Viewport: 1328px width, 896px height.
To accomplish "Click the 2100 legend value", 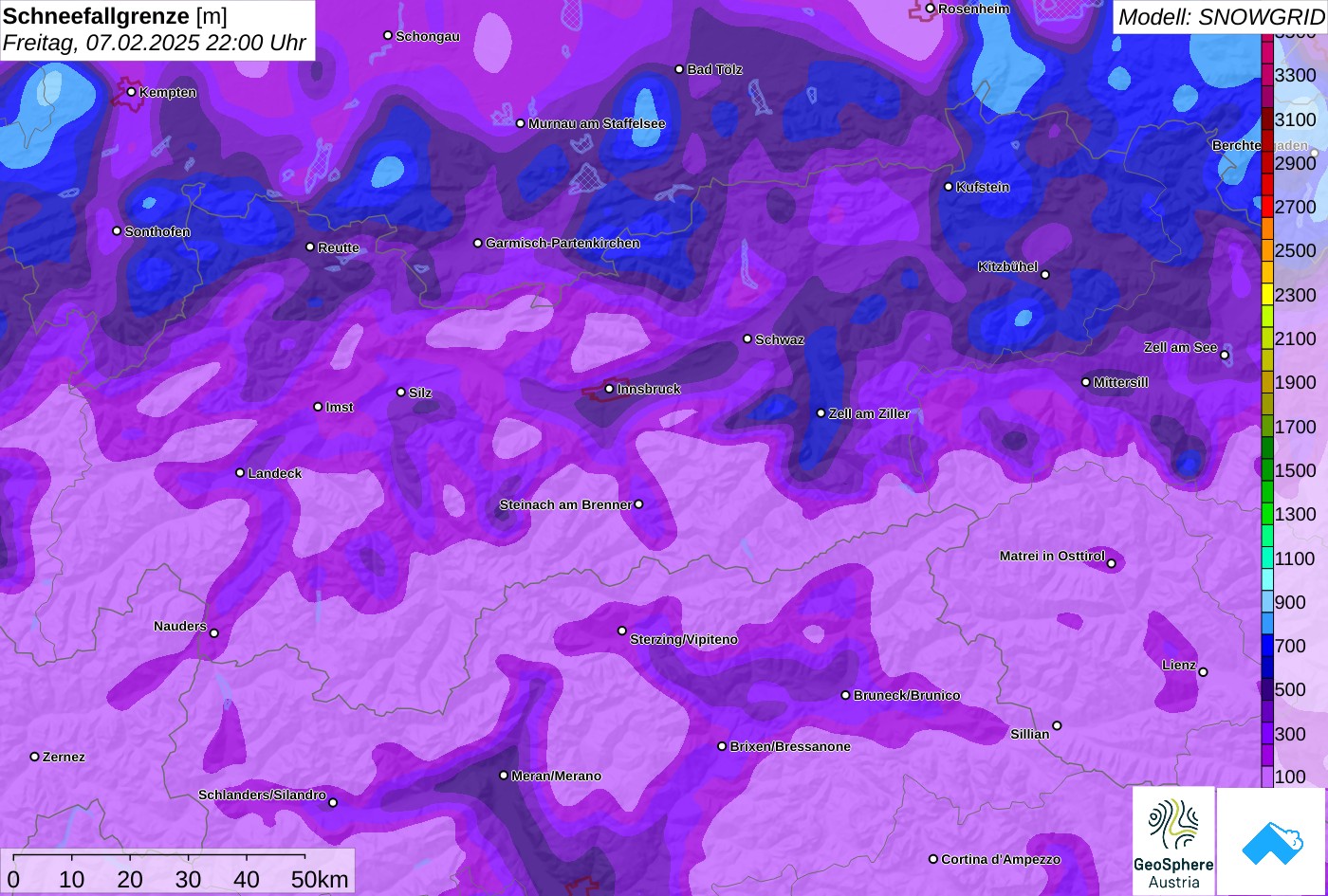I will click(1296, 339).
